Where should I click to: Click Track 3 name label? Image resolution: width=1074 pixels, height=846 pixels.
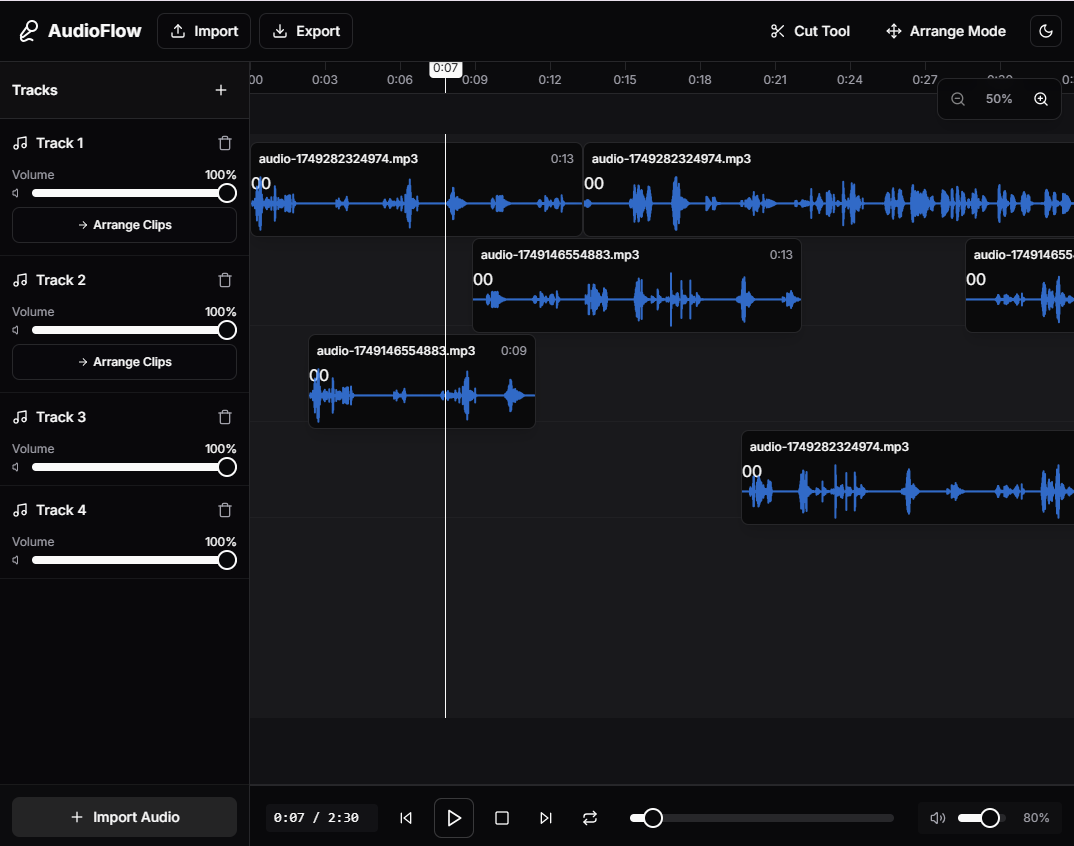[61, 416]
